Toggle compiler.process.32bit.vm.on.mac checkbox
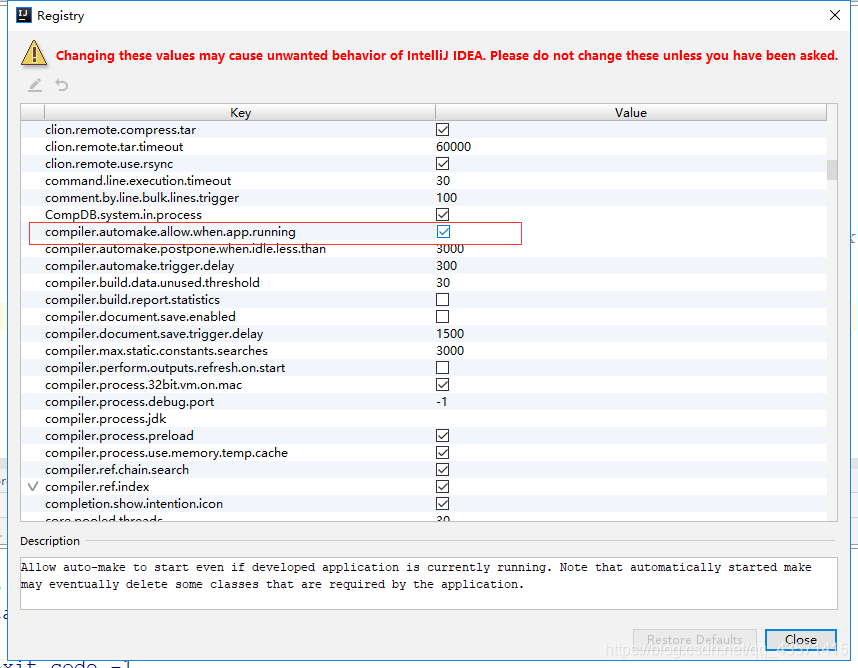Screen dimensions: 858x668 442,385
